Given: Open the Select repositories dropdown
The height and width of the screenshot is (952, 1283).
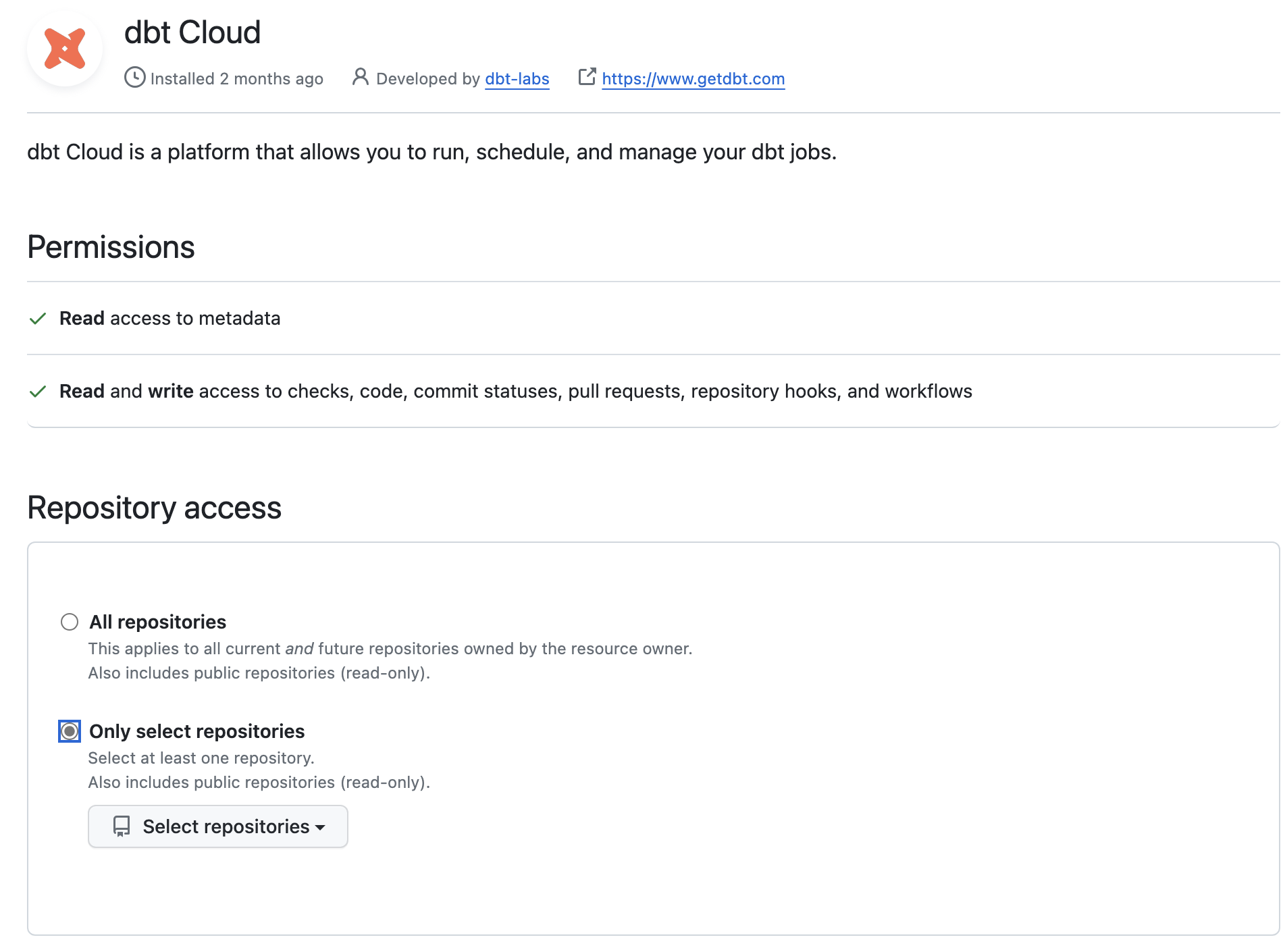Looking at the screenshot, I should point(218,826).
